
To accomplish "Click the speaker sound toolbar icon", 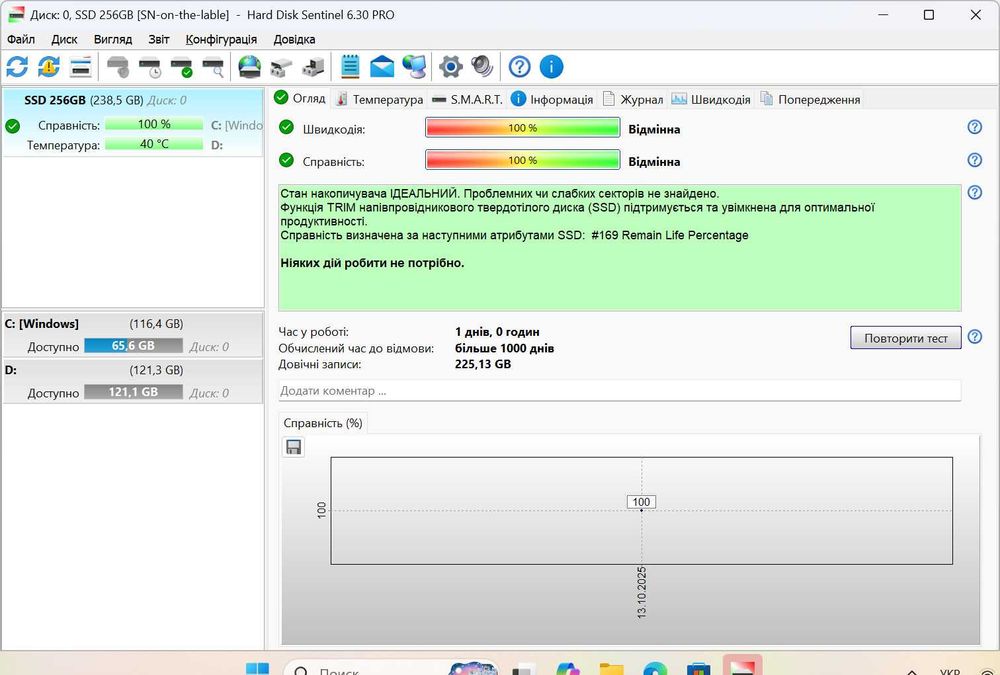I will [482, 66].
